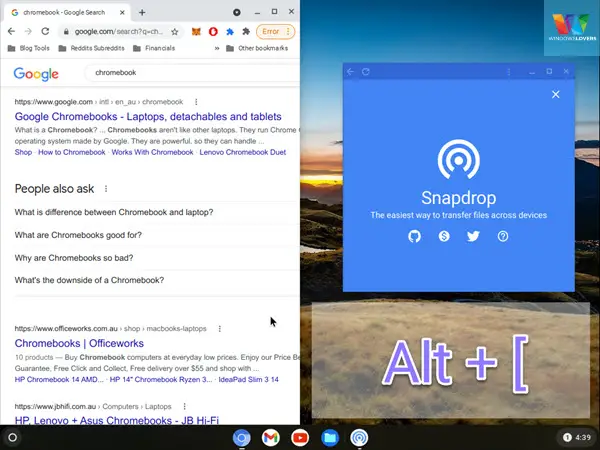Follow the Works With Chromebook sitelink
This screenshot has width=600, height=450.
pyautogui.click(x=152, y=152)
